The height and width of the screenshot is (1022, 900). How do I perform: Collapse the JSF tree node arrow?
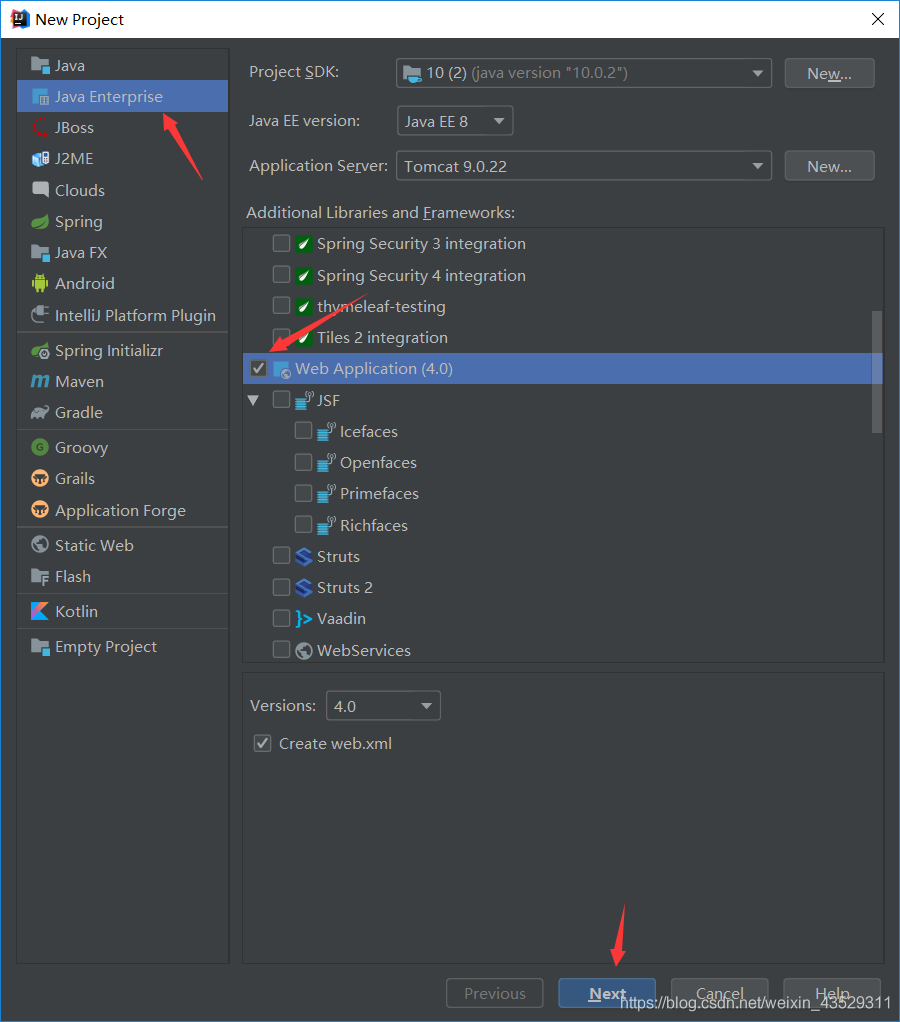254,400
